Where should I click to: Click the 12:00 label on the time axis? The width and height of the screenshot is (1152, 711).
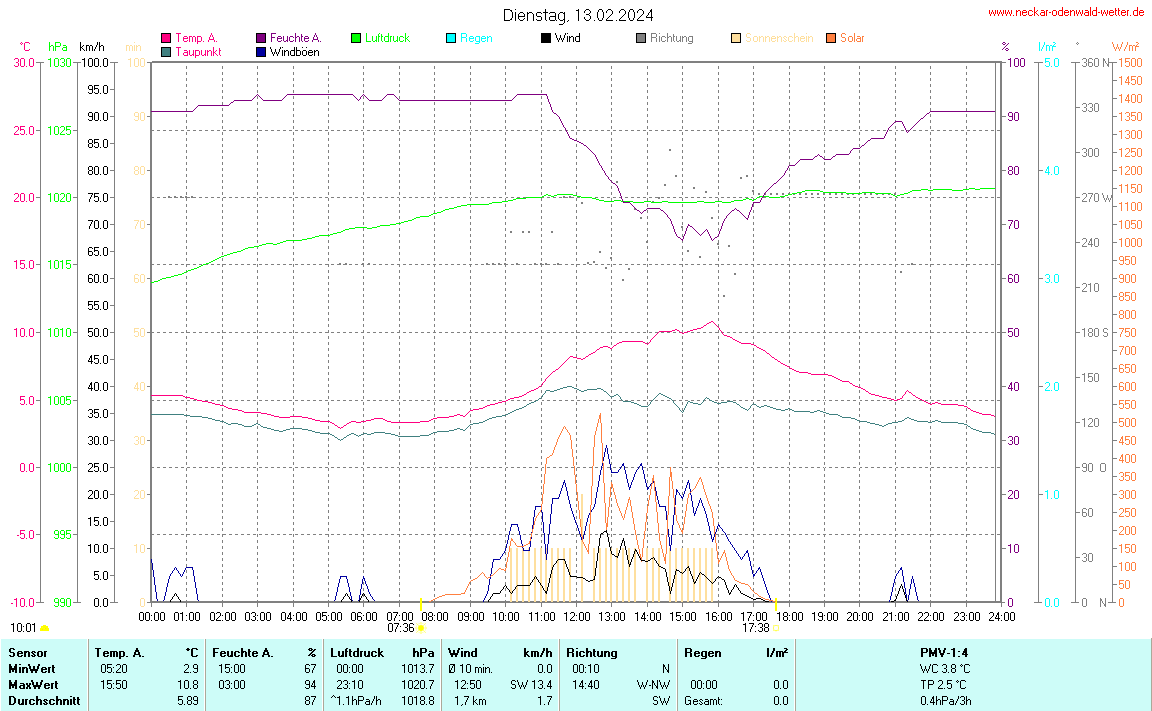pyautogui.click(x=577, y=616)
